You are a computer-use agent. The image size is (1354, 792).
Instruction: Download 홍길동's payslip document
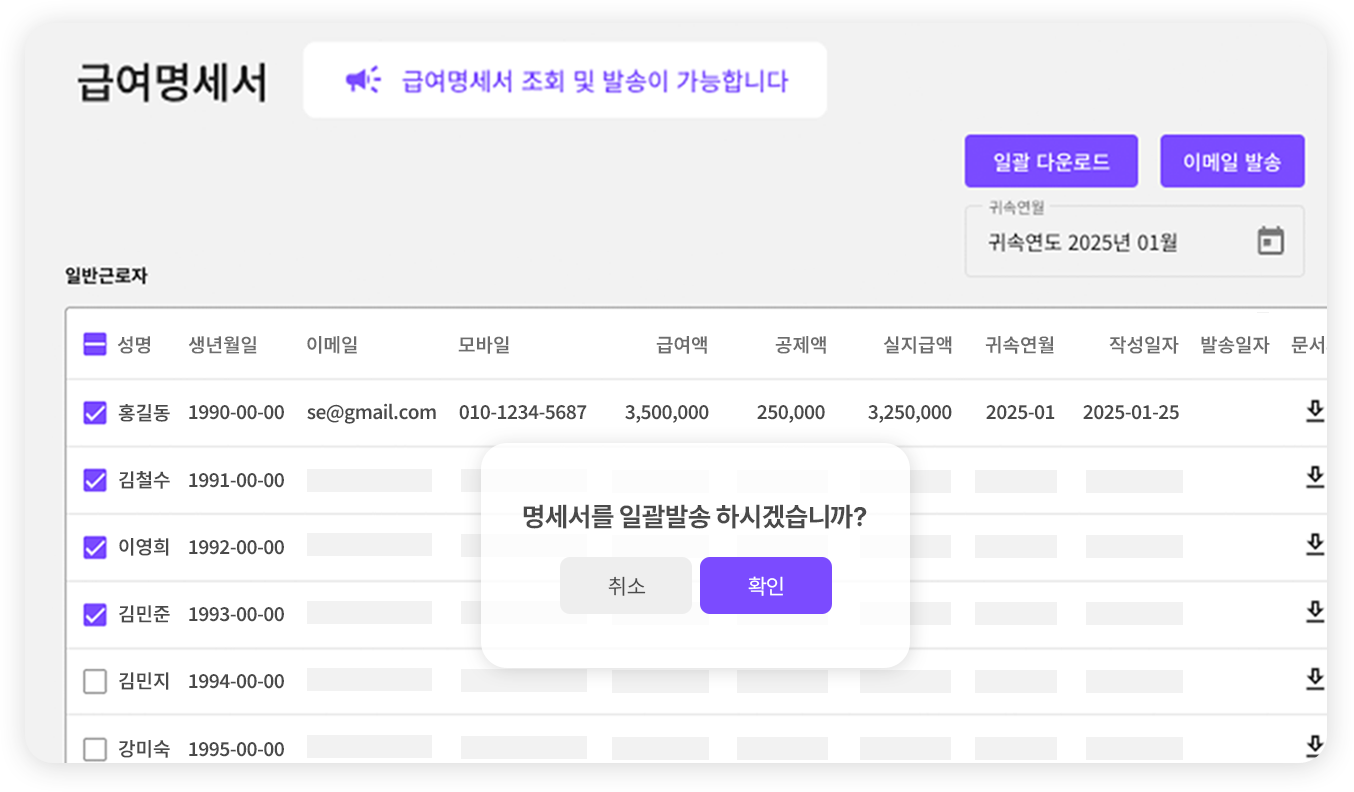(x=1315, y=411)
